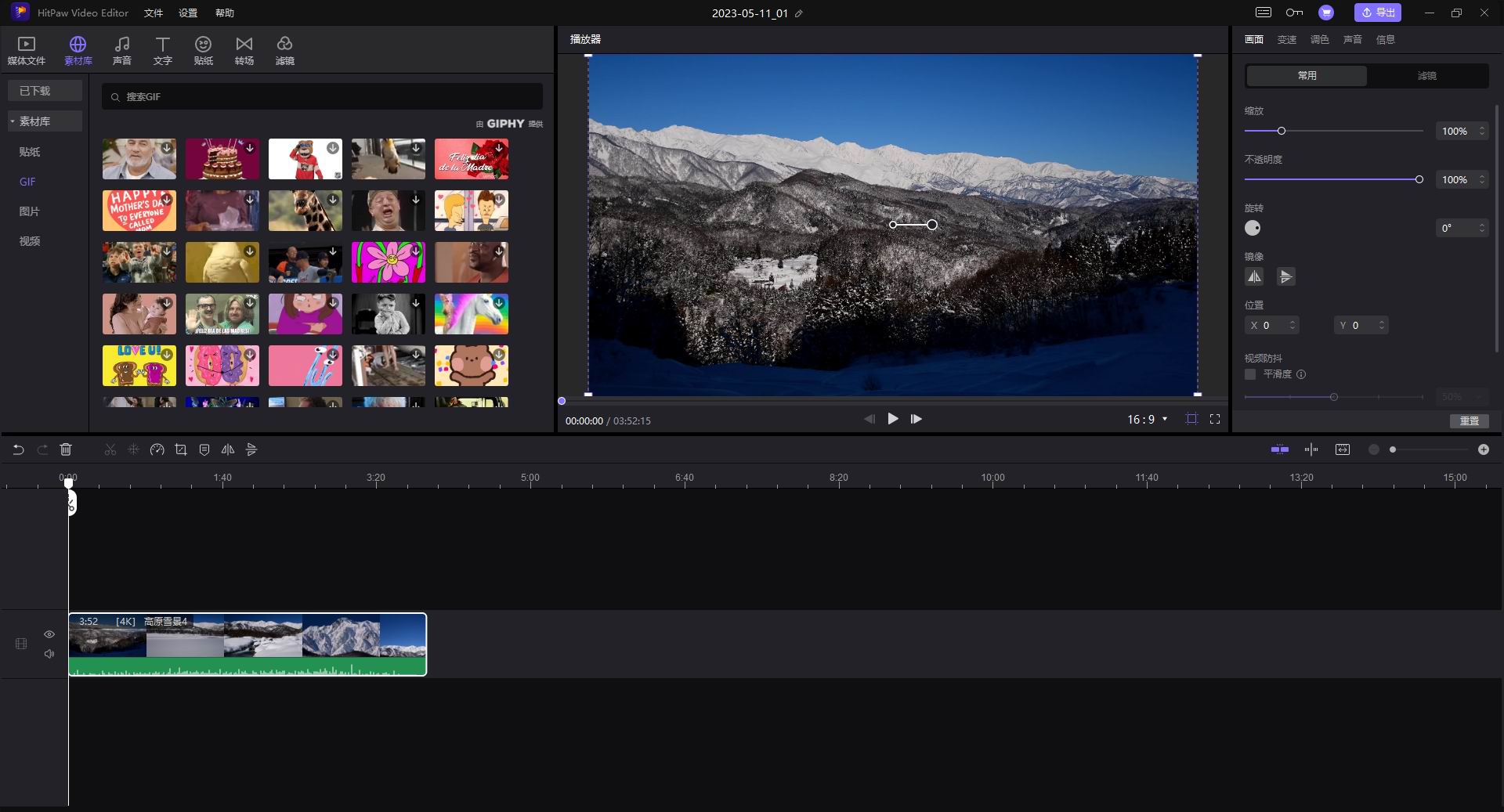Click the Y position stepper arrows
The image size is (1504, 812).
[x=1381, y=325]
